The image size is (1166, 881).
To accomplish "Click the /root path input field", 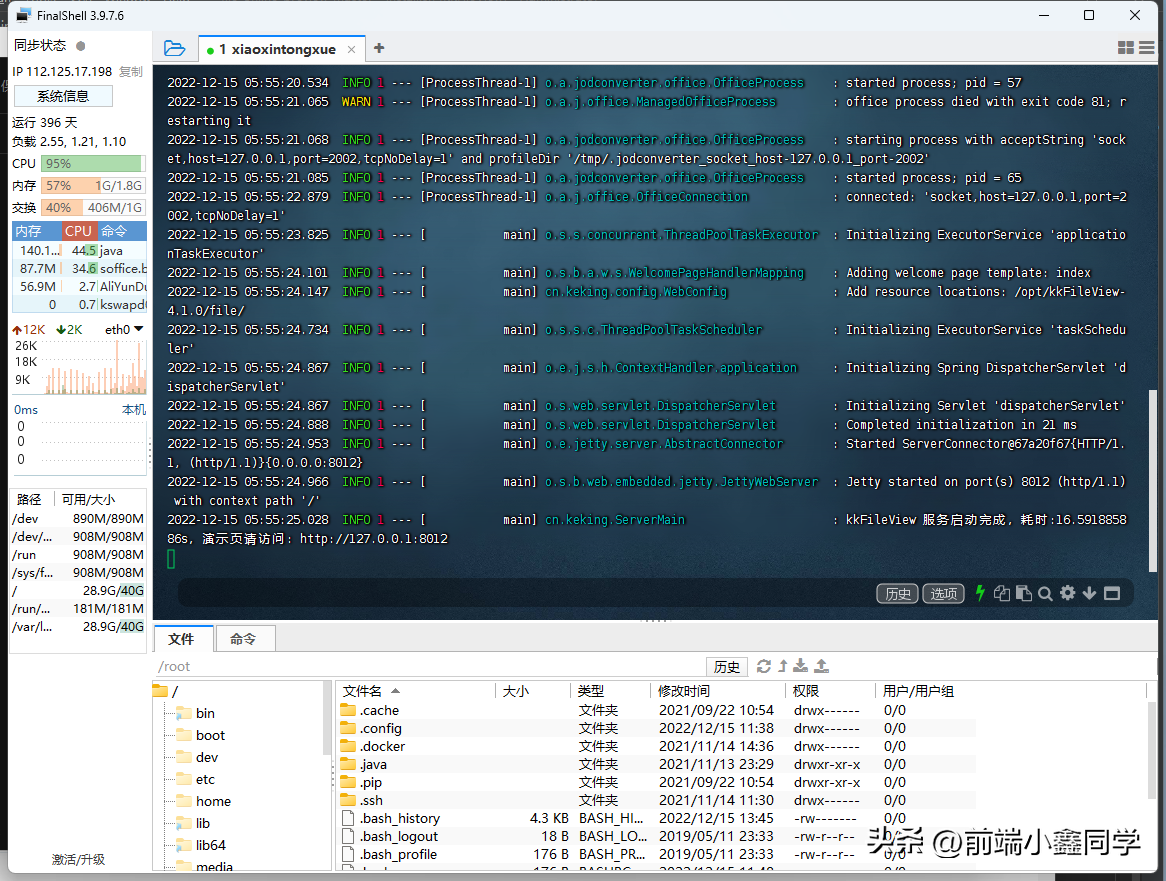I will tap(430, 666).
